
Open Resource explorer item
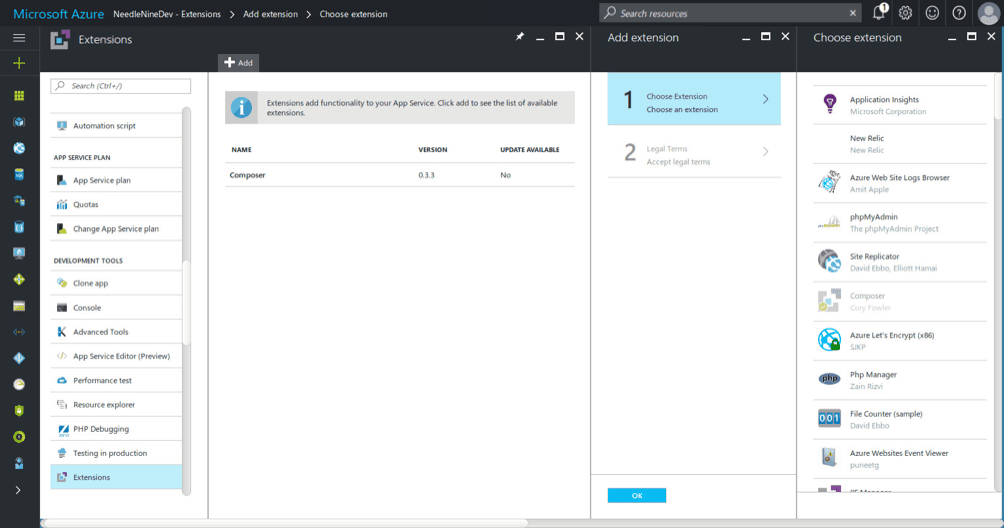pyautogui.click(x=116, y=404)
